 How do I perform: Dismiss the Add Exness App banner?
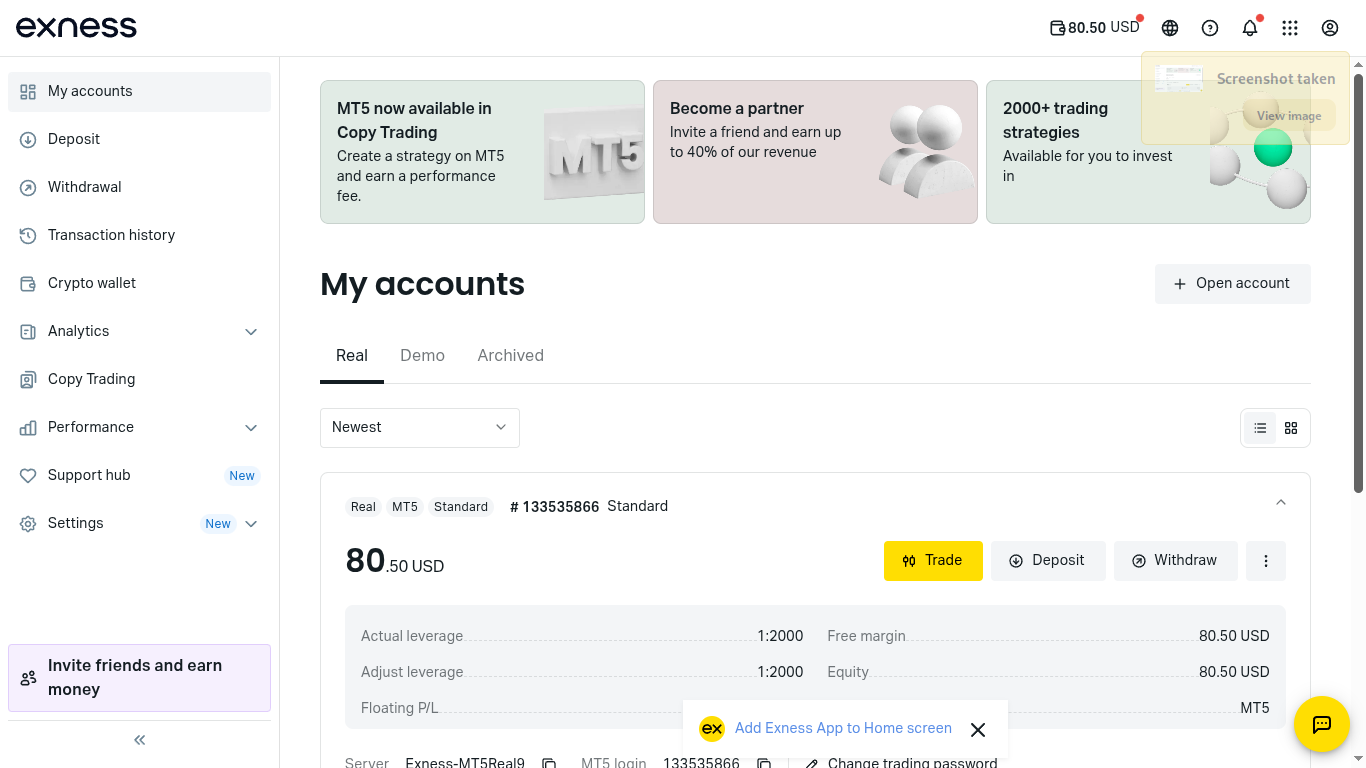point(978,730)
